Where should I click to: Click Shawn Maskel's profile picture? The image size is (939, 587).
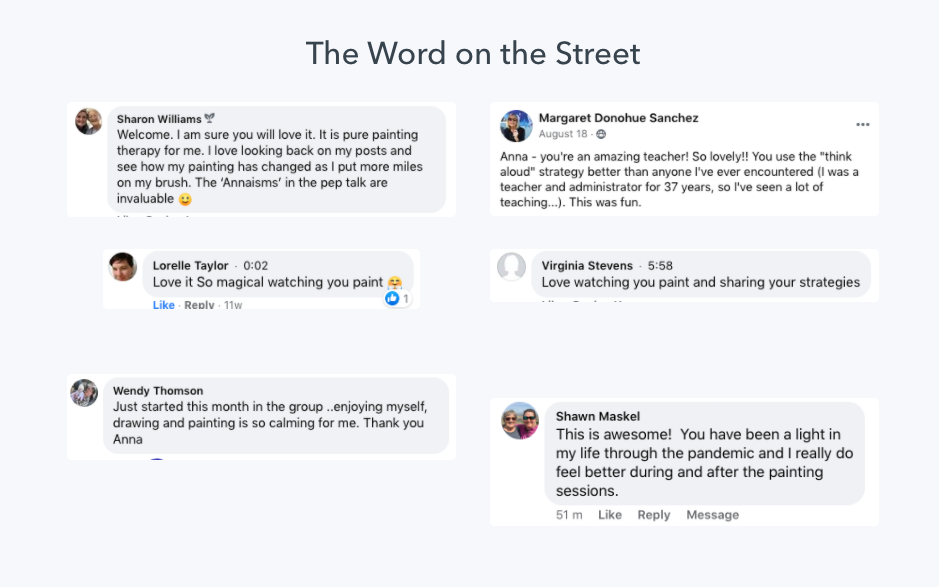tap(520, 421)
